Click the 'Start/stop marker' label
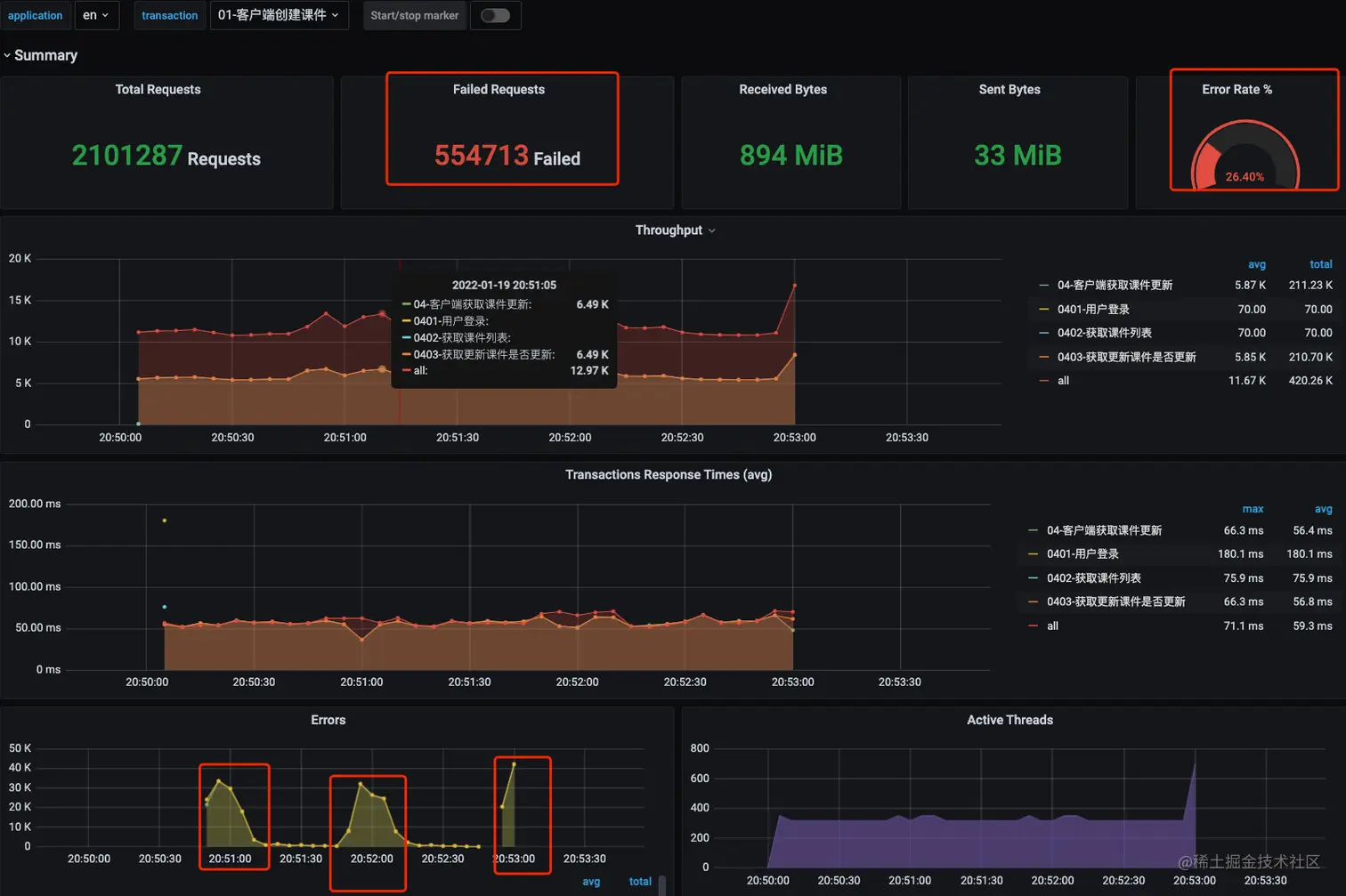 pyautogui.click(x=415, y=15)
